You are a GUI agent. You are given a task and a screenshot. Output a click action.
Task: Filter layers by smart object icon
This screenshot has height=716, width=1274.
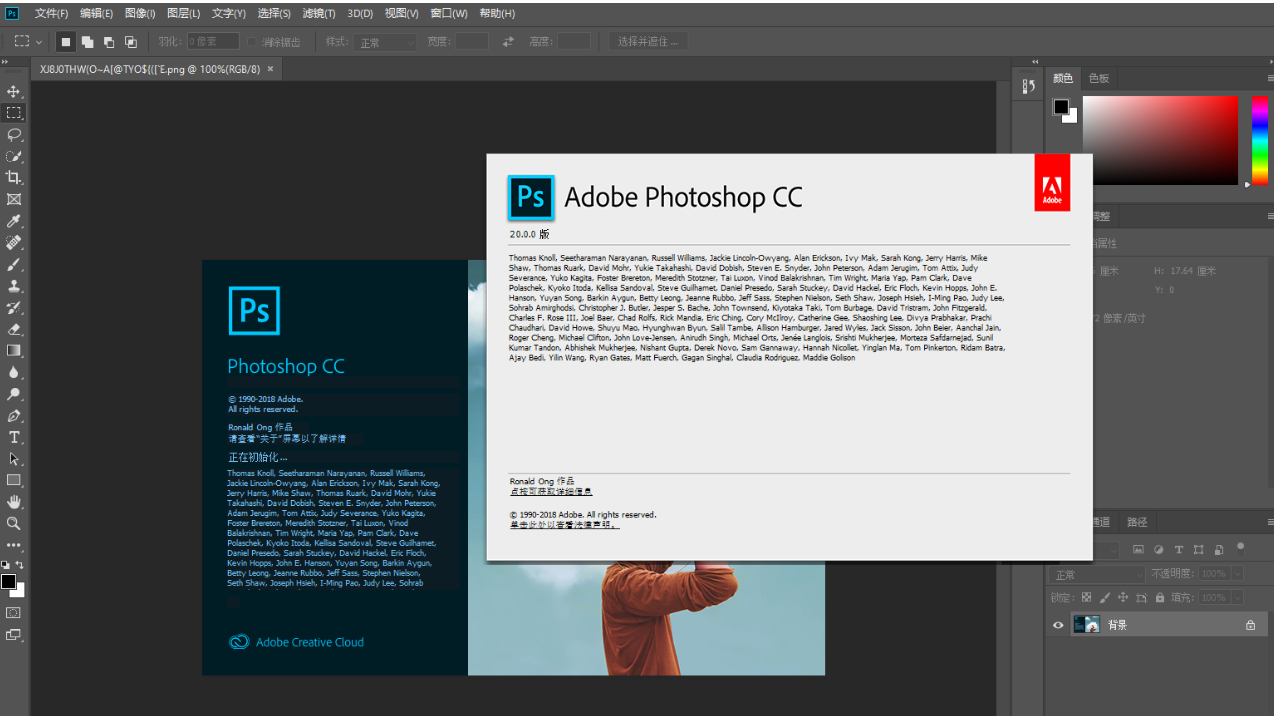coord(1219,549)
